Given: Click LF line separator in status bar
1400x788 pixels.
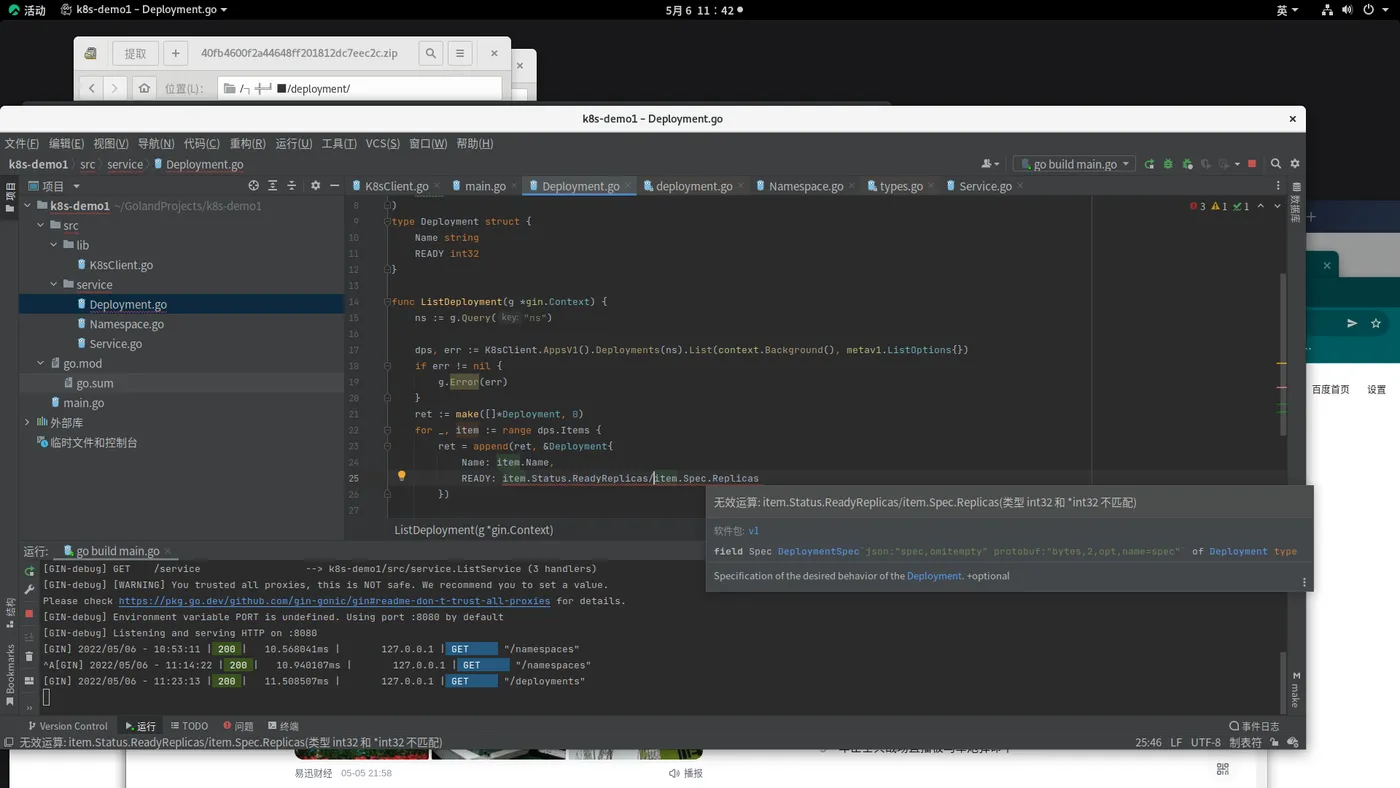Looking at the screenshot, I should pyautogui.click(x=1176, y=743).
